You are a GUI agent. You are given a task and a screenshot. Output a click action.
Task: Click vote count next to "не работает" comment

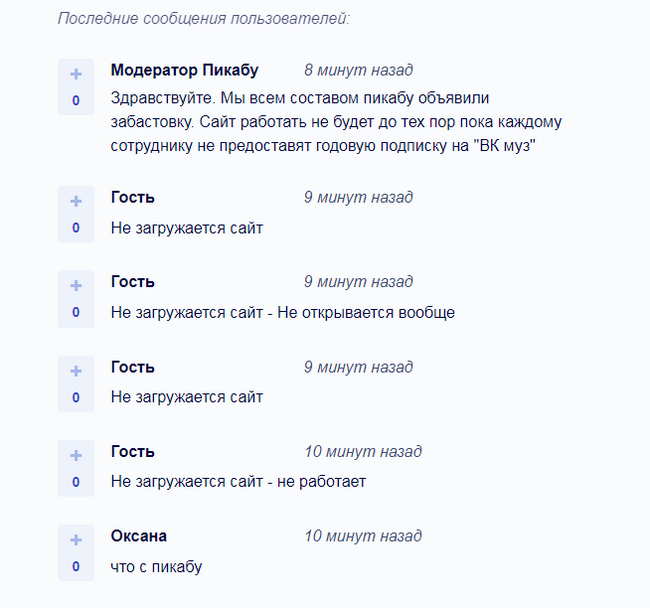pyautogui.click(x=75, y=481)
